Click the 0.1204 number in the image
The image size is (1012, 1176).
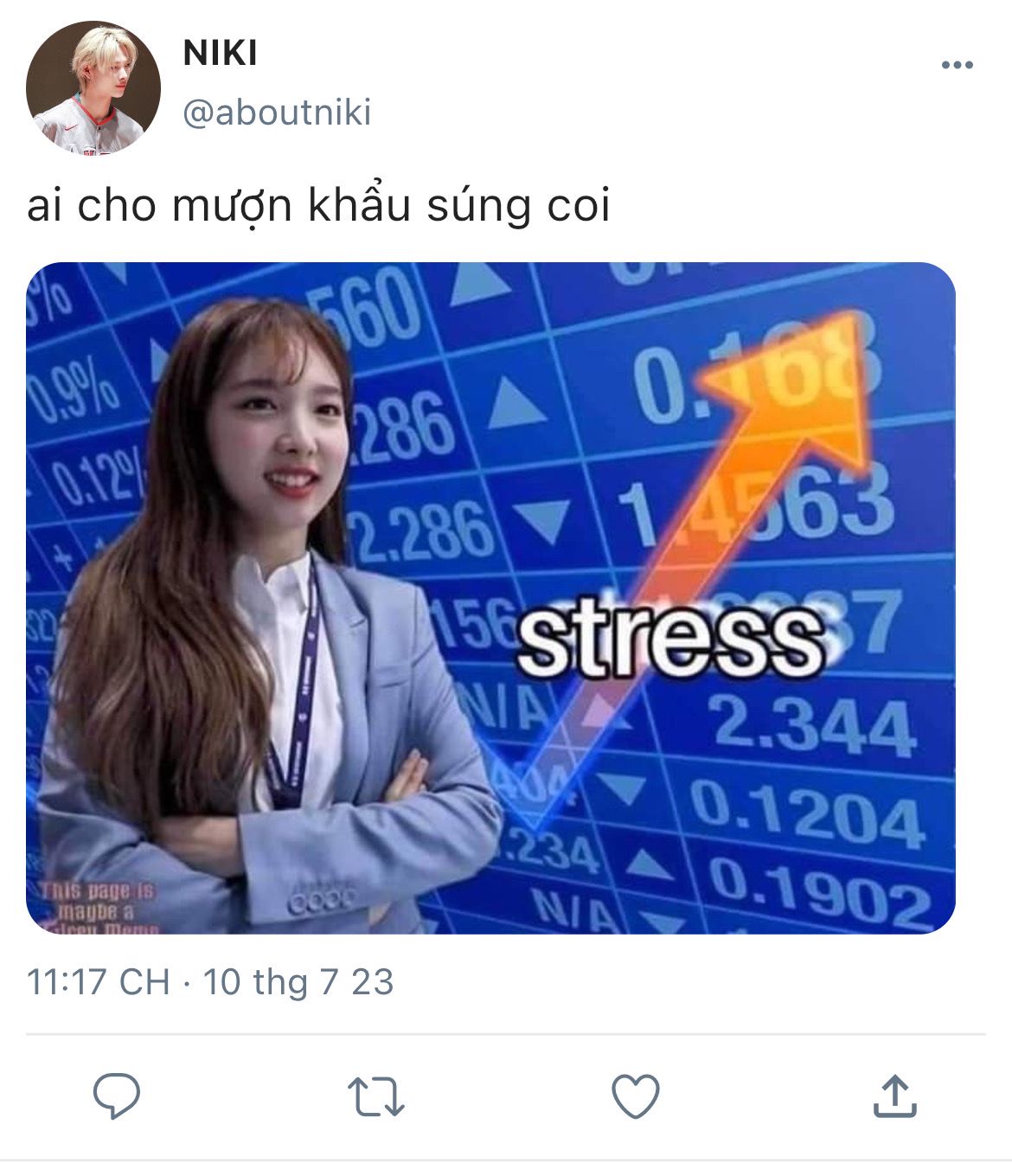click(x=809, y=813)
